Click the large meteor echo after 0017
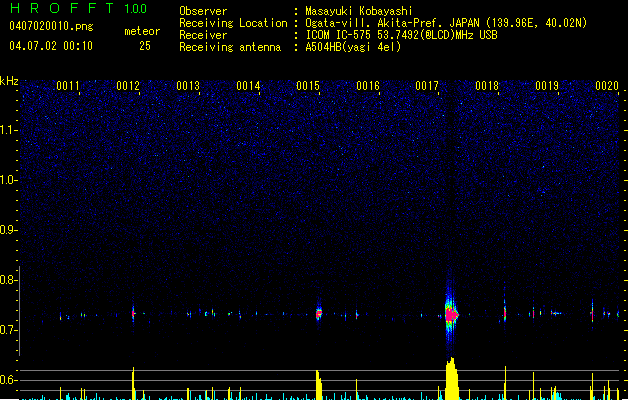629x400 pixels. coord(451,314)
